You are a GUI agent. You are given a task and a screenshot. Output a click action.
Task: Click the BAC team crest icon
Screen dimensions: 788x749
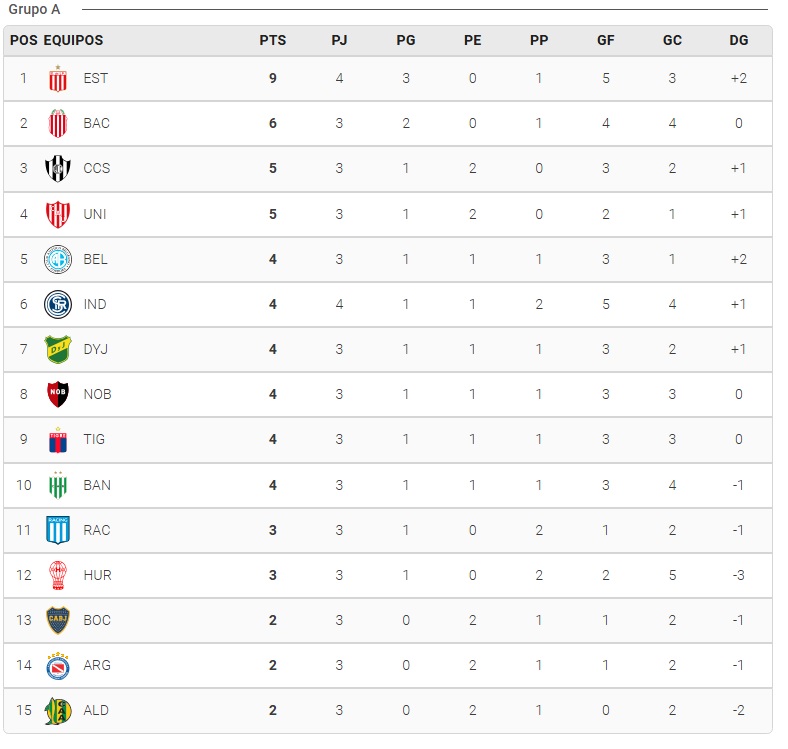tap(58, 124)
